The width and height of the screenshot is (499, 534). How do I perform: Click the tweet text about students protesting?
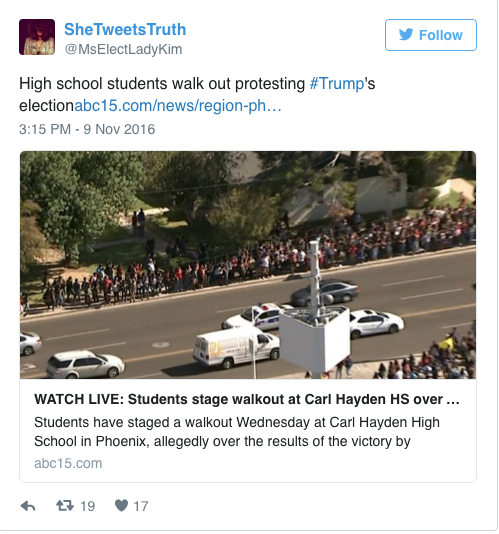pos(197,95)
